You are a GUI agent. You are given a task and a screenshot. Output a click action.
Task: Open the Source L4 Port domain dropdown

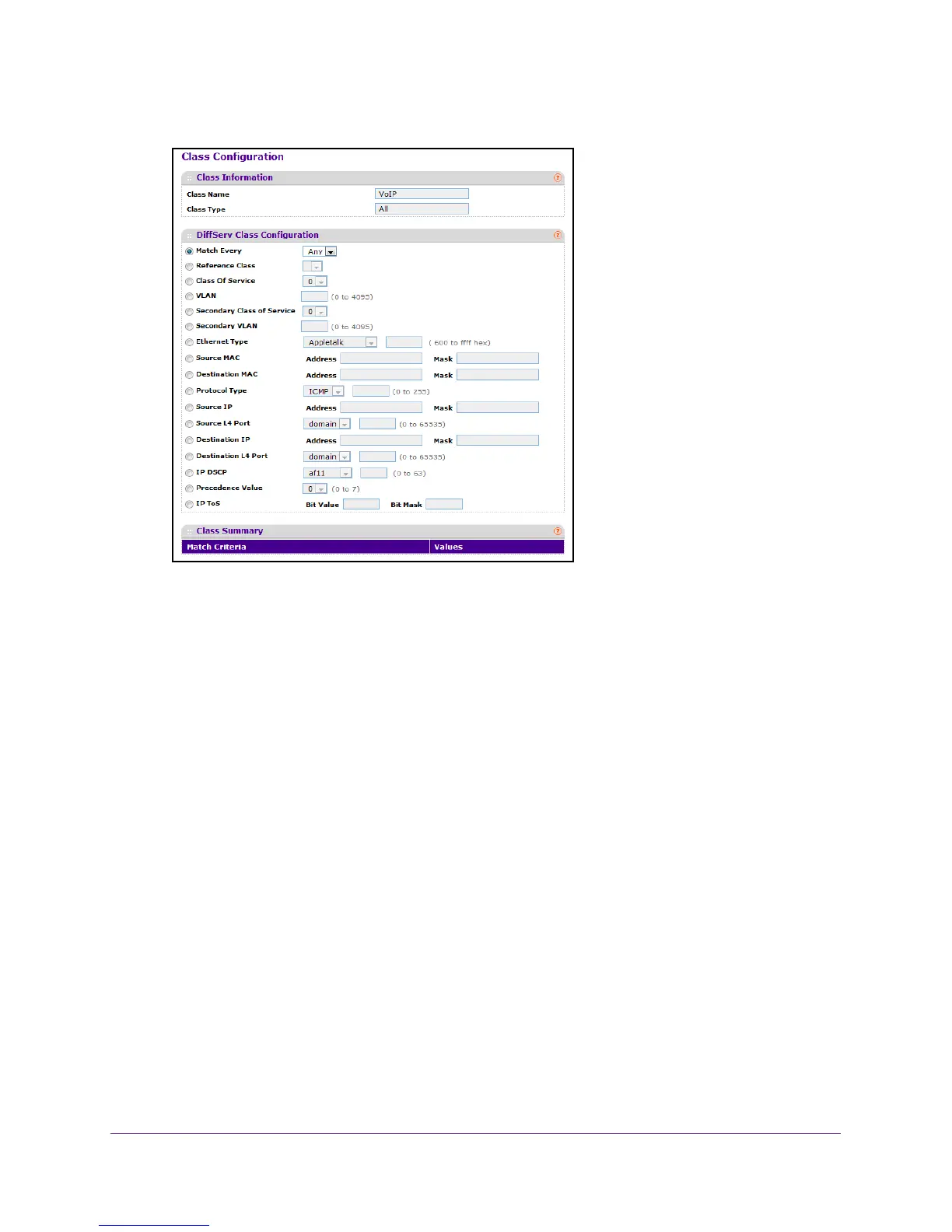pyautogui.click(x=327, y=424)
